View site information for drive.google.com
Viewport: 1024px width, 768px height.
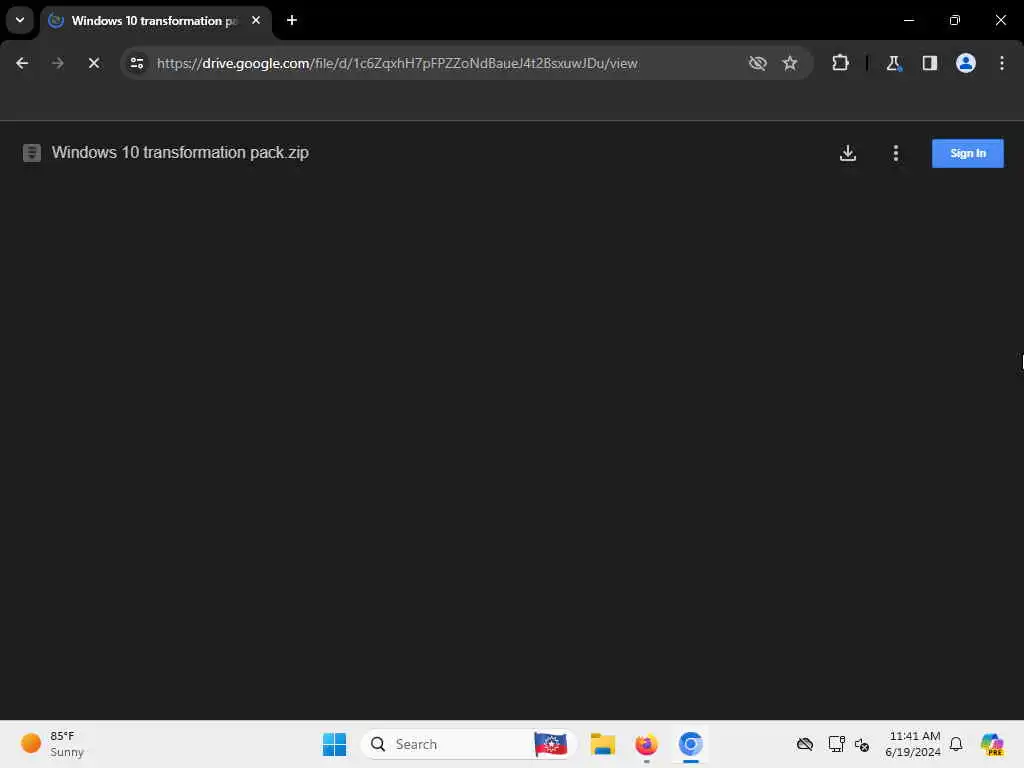[x=137, y=63]
